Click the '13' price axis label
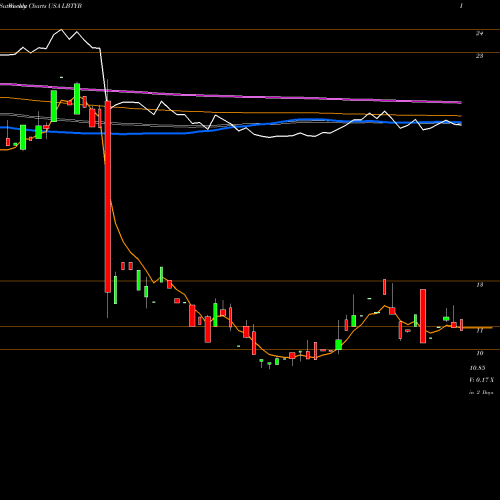500x500 pixels. [x=480, y=285]
